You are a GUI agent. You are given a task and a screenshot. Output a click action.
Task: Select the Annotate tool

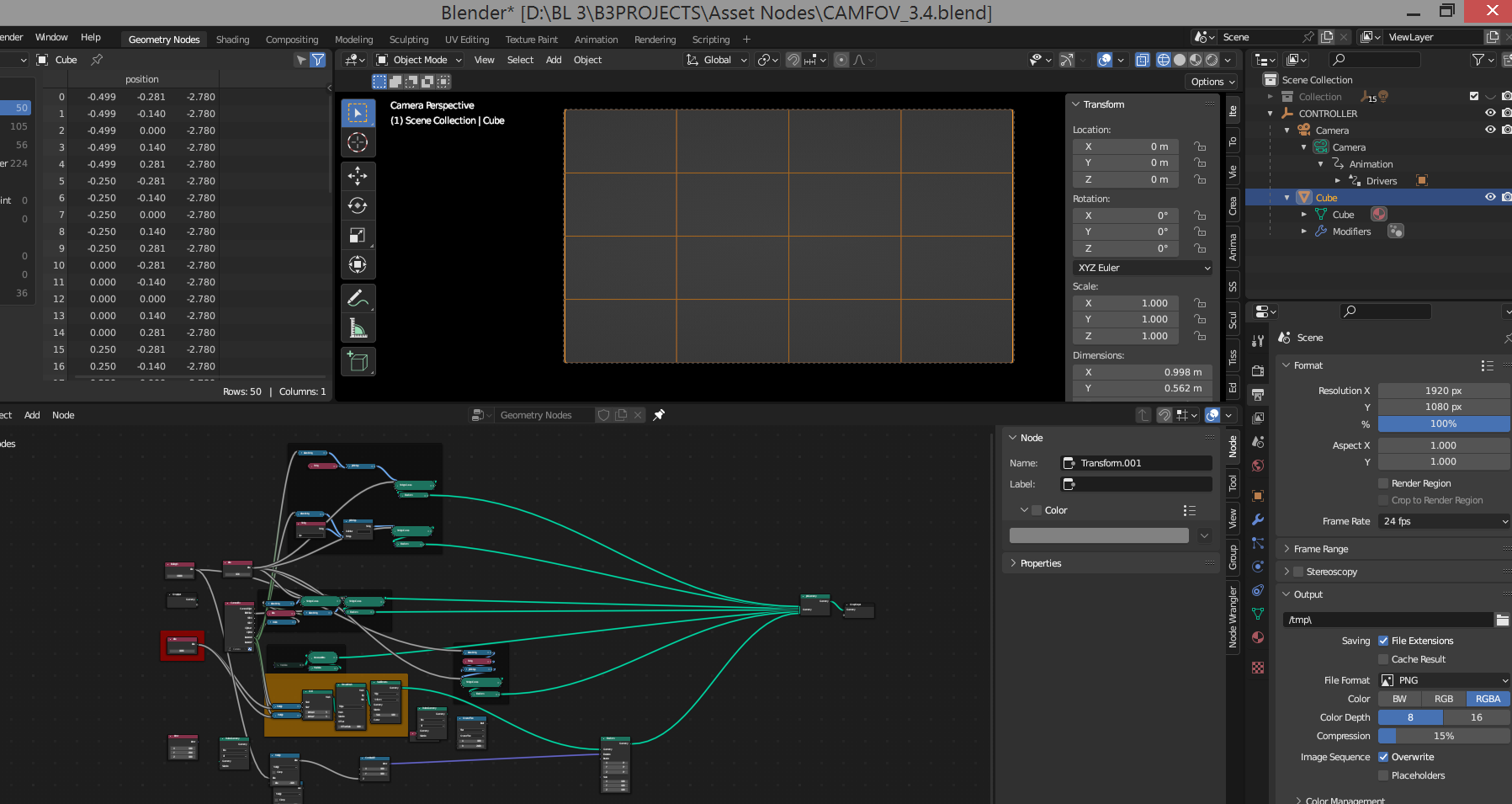pyautogui.click(x=358, y=298)
